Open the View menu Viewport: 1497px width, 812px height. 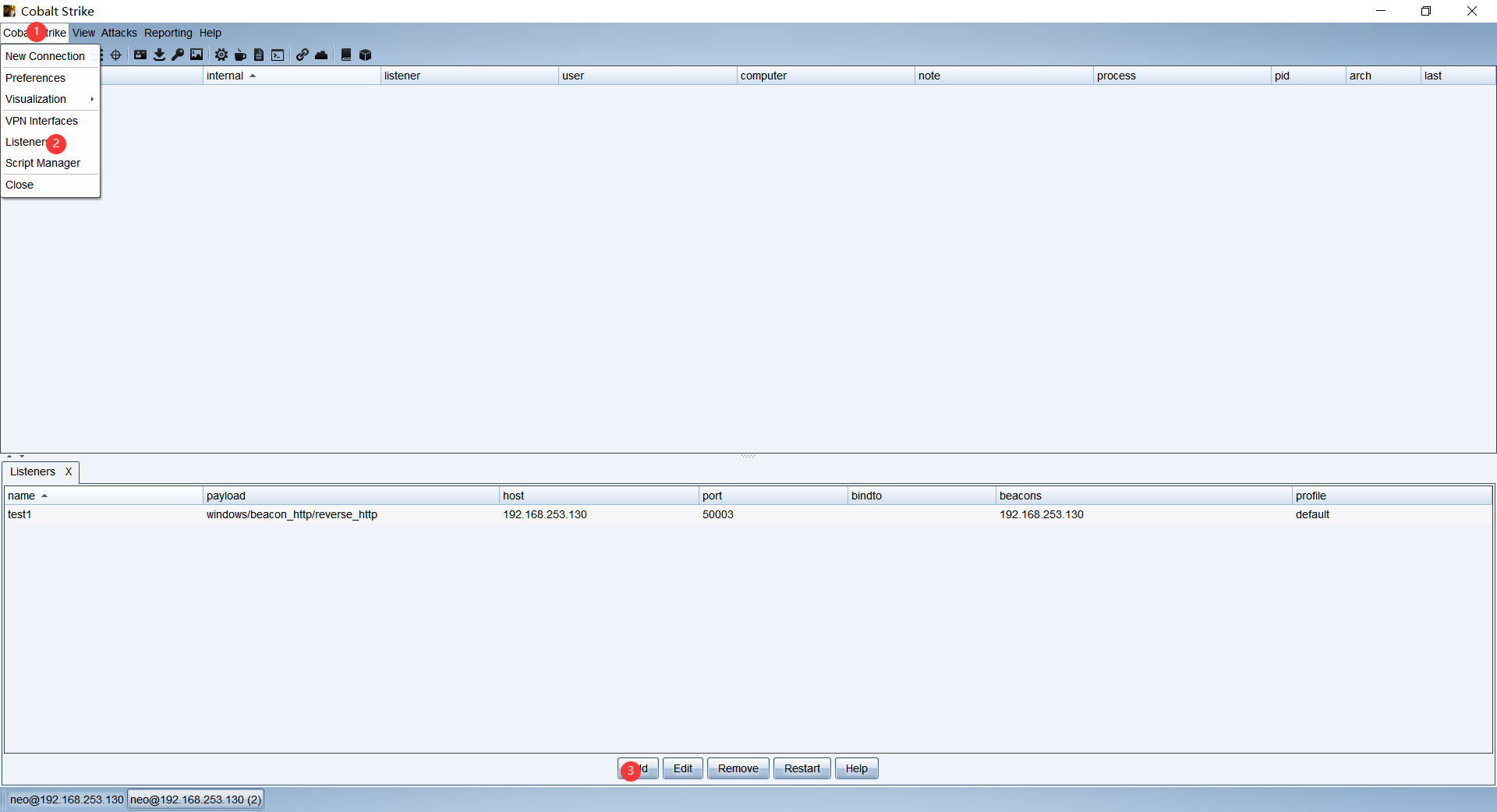click(x=83, y=33)
